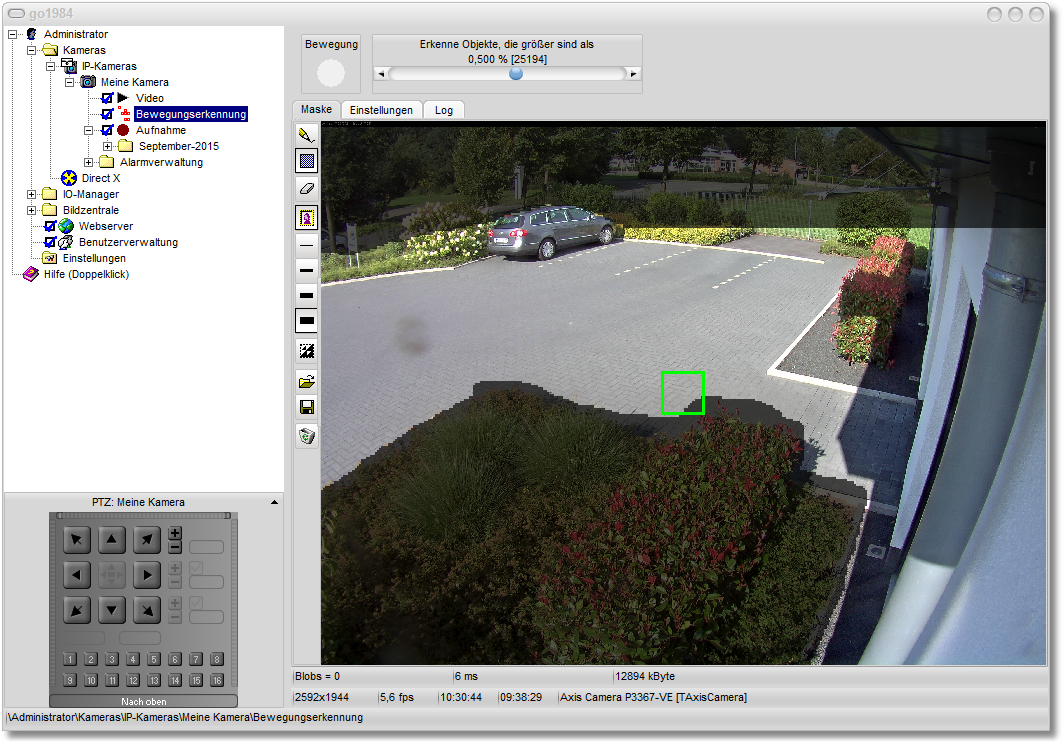
Task: Save the mask with floppy disk icon
Action: (x=307, y=407)
